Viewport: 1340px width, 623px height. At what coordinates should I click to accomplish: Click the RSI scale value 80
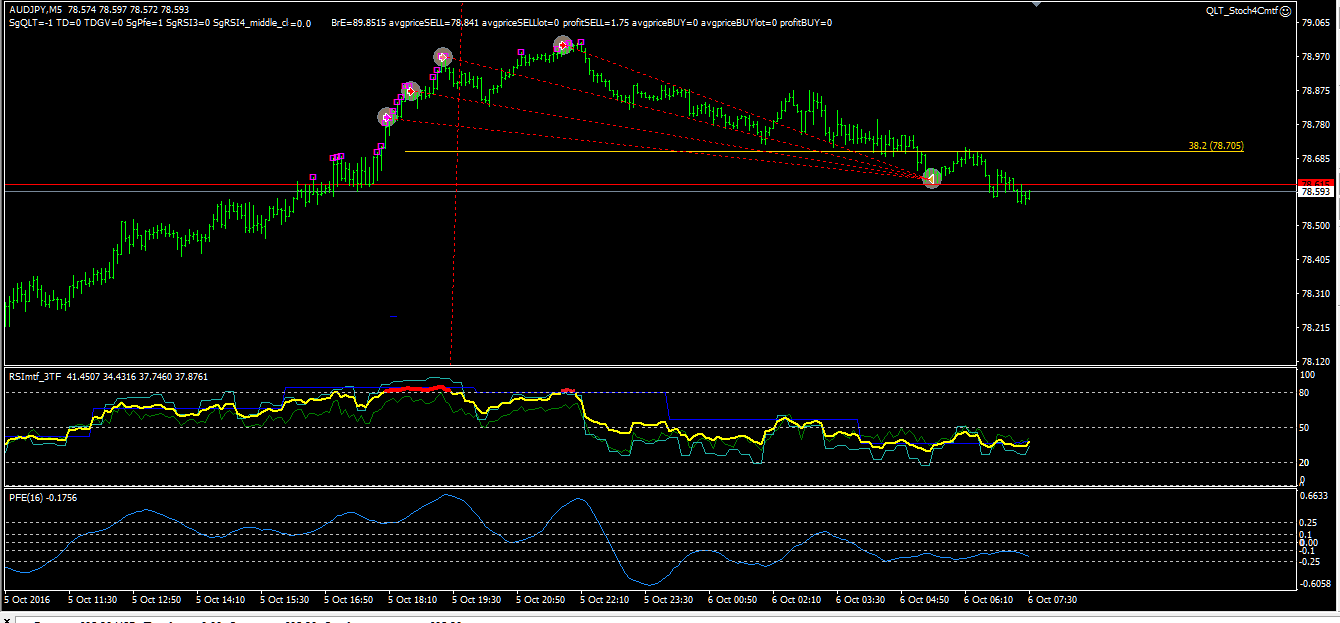click(x=1306, y=393)
